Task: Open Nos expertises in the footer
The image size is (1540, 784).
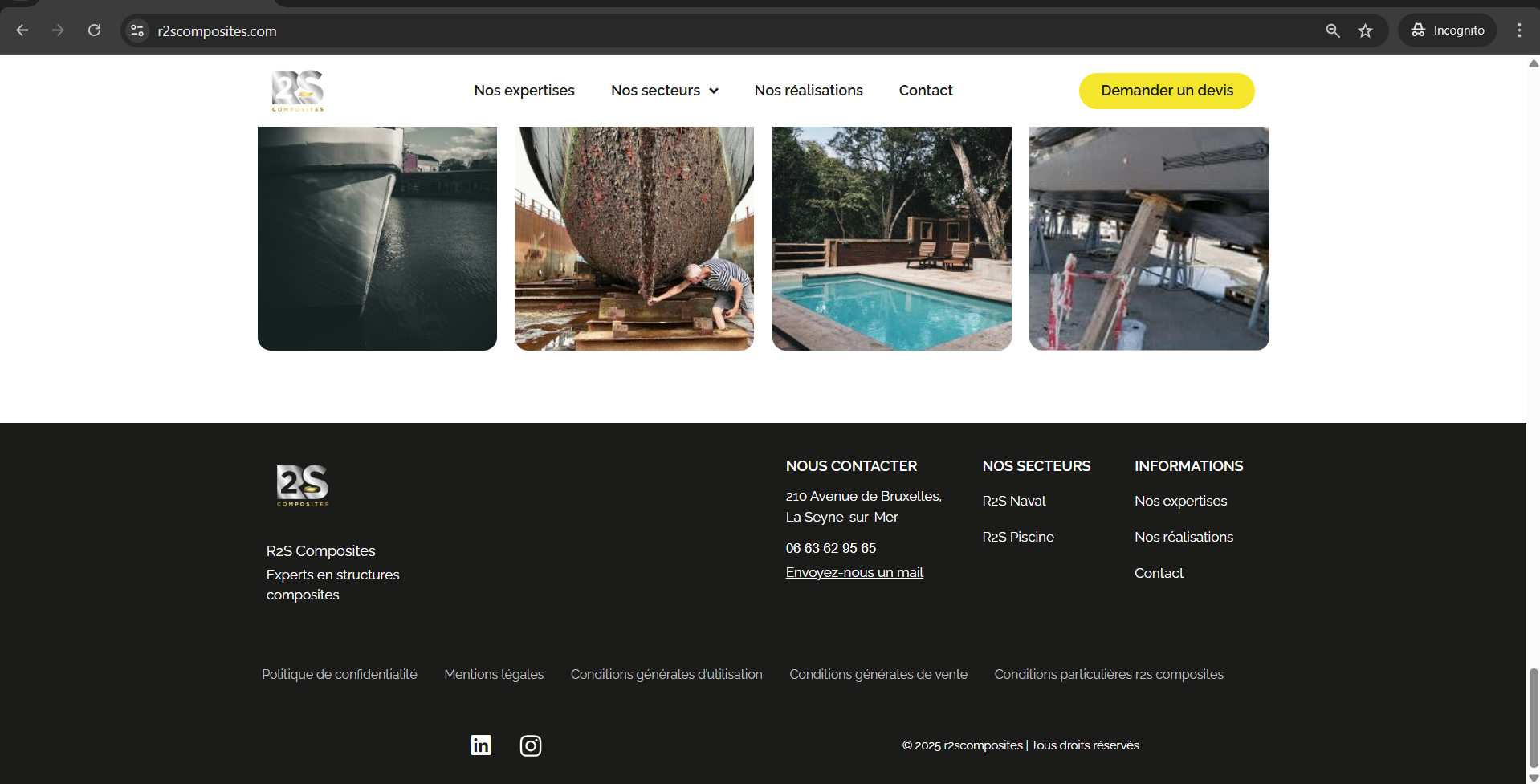Action: click(x=1181, y=501)
